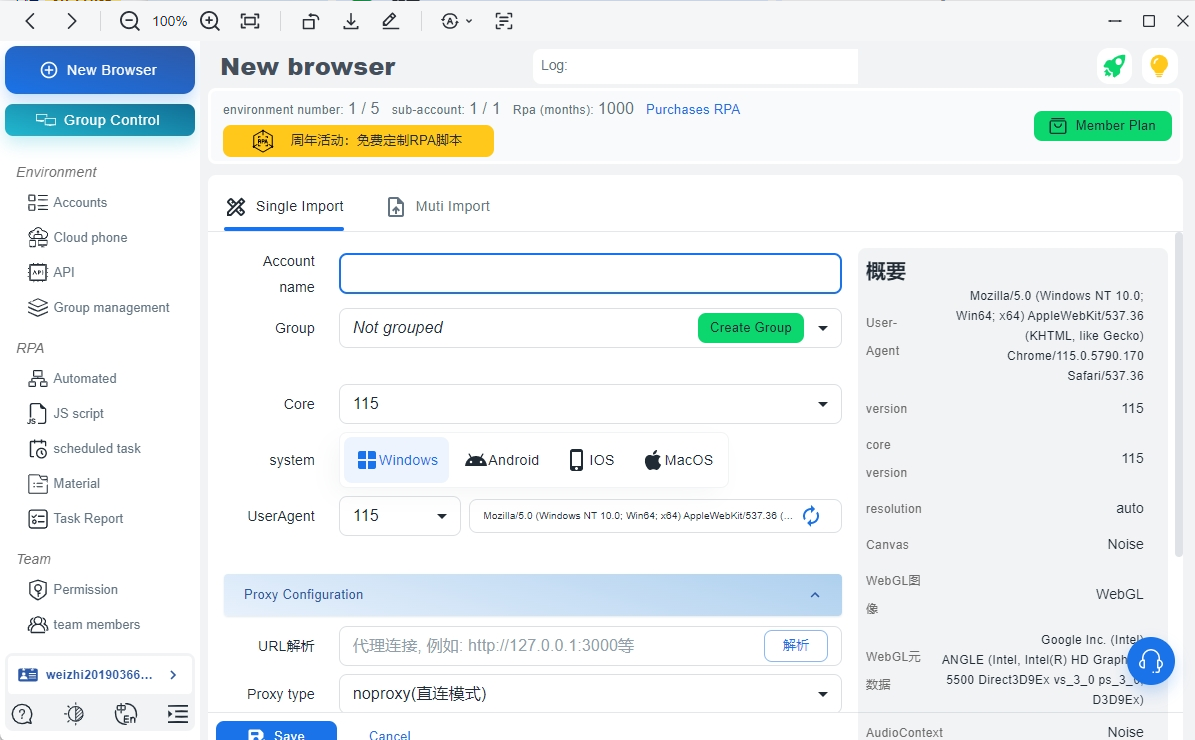Viewport: 1195px width, 740px height.
Task: Open scheduled task under RPA
Action: coord(84,449)
